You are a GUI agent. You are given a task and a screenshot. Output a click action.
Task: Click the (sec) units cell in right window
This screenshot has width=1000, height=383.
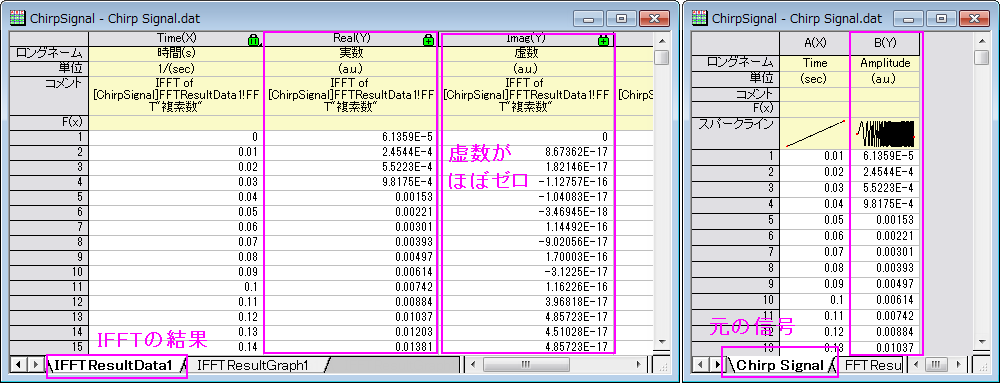click(x=814, y=79)
